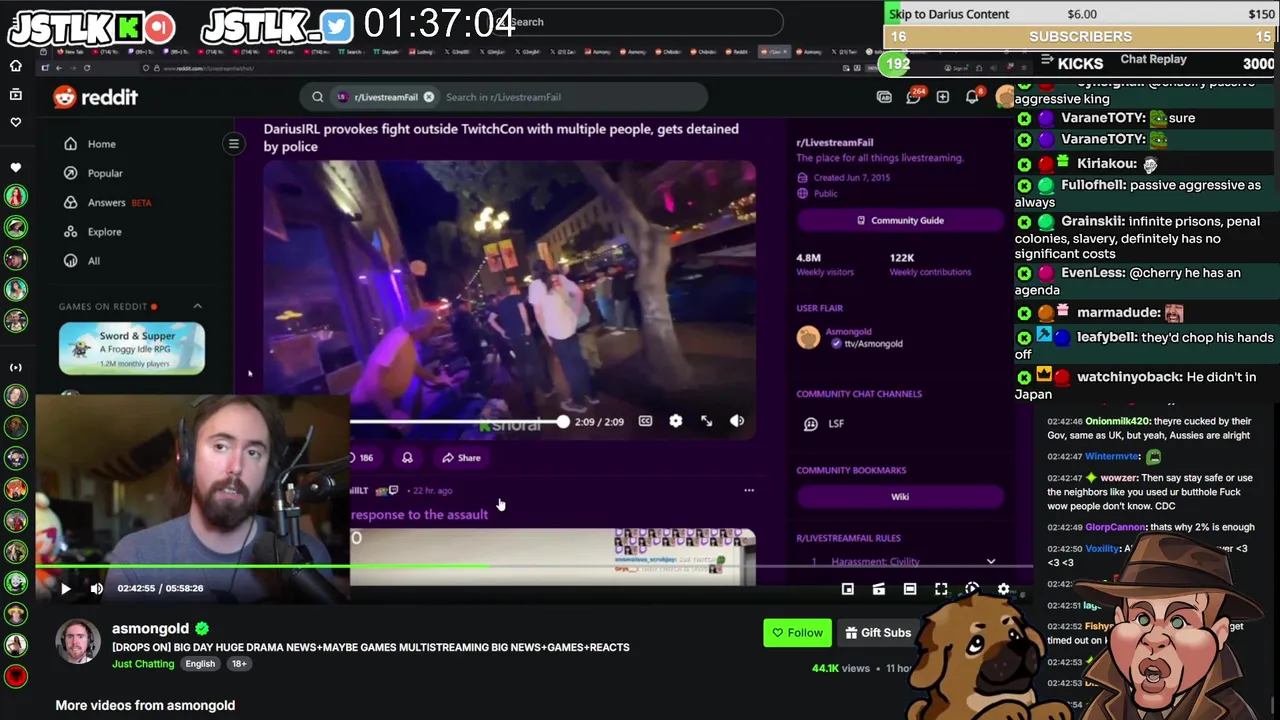The width and height of the screenshot is (1280, 720).
Task: Click overlay Search field at top
Action: tap(640, 22)
